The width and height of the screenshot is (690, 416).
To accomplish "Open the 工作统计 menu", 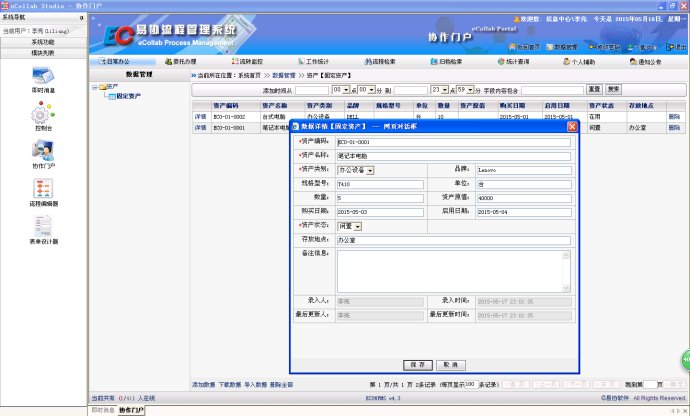I will [313, 62].
